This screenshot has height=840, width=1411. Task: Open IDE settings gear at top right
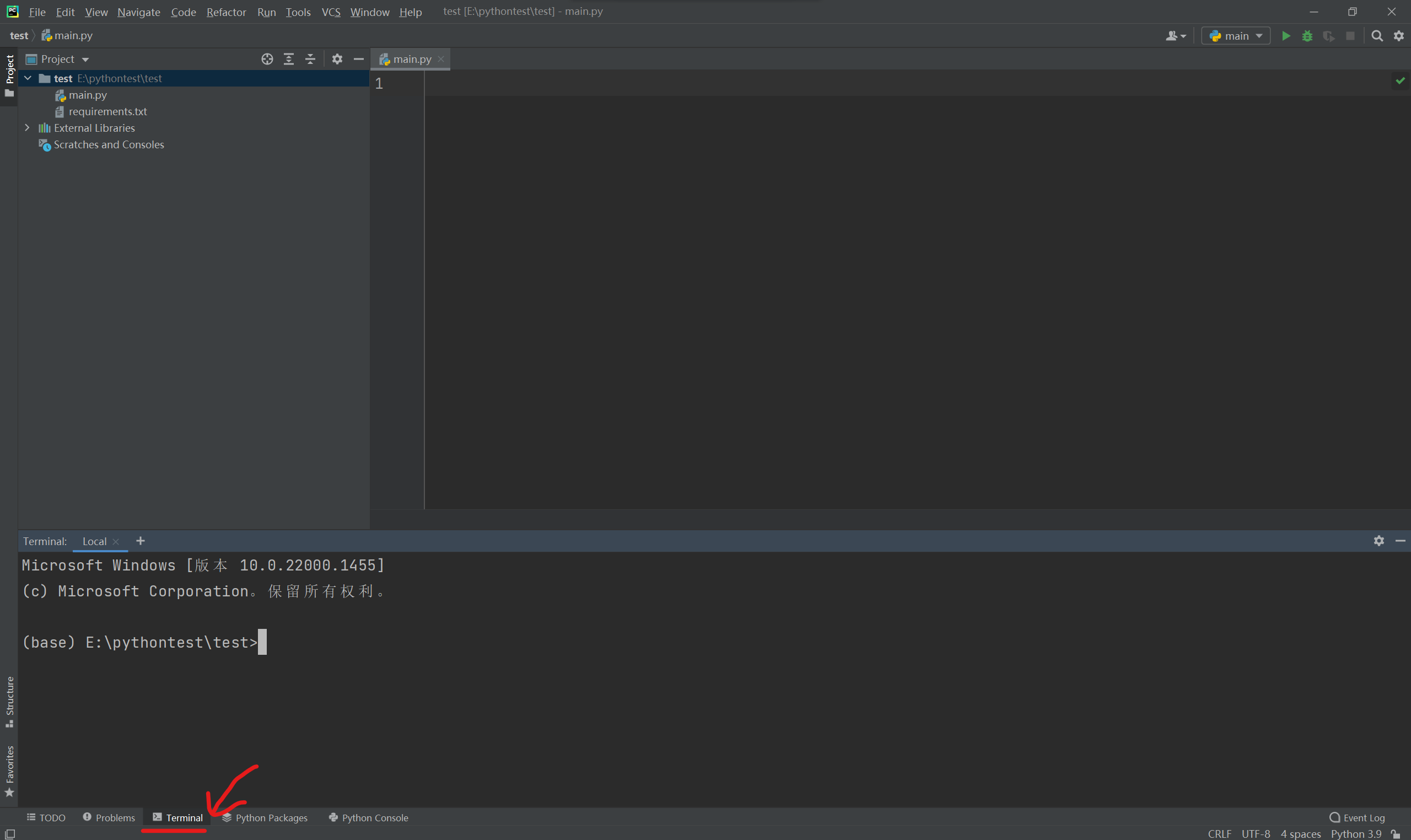[x=1399, y=36]
